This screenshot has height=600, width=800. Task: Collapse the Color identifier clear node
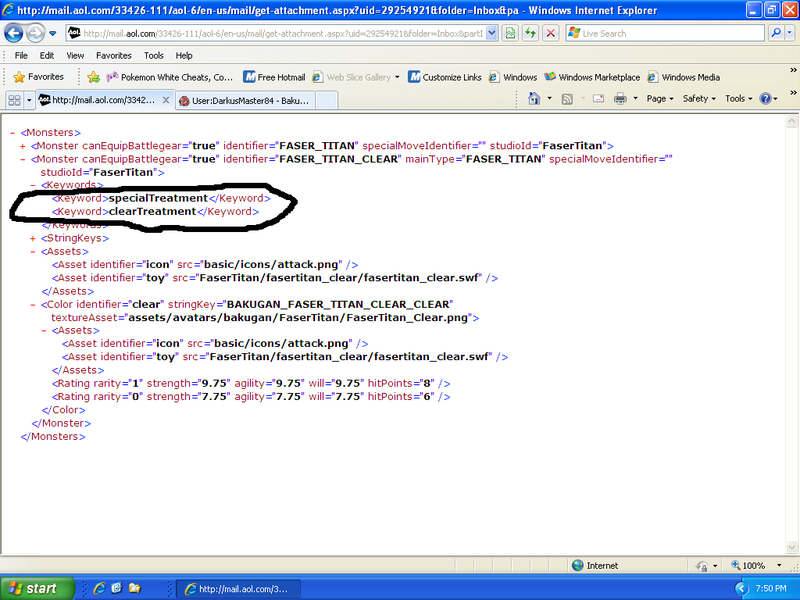(x=34, y=304)
